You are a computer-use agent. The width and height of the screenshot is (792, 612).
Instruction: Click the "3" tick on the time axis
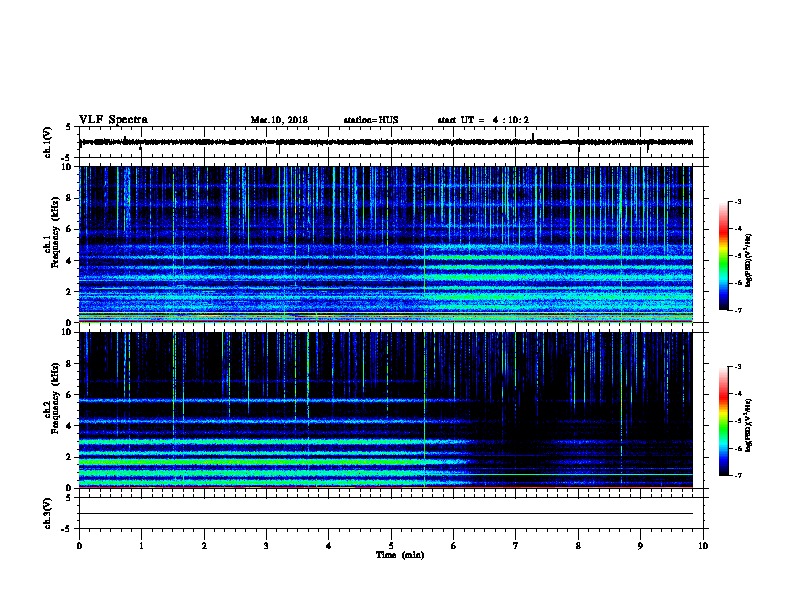[x=266, y=546]
